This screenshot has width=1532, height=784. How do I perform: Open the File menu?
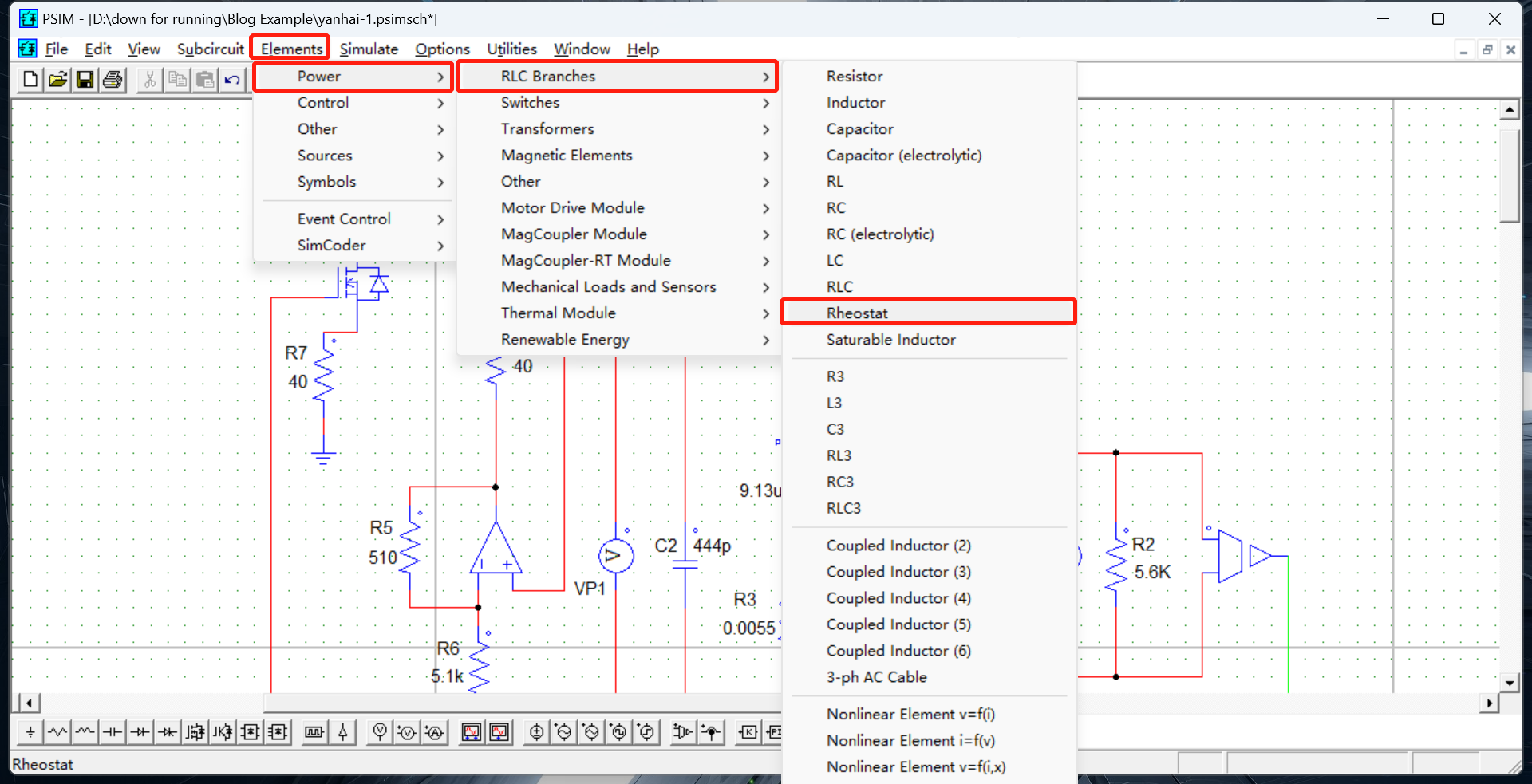point(56,49)
